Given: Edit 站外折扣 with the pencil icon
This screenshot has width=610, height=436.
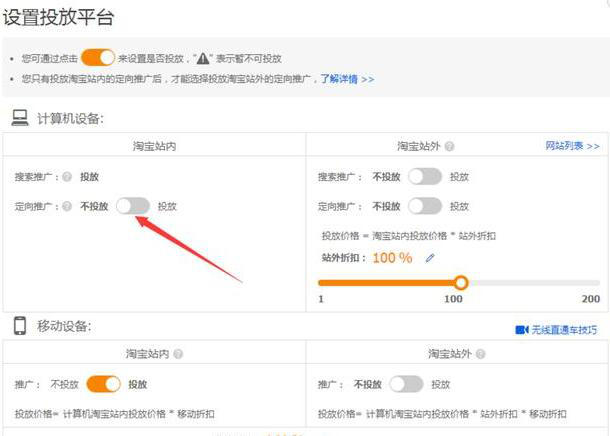Looking at the screenshot, I should [430, 258].
